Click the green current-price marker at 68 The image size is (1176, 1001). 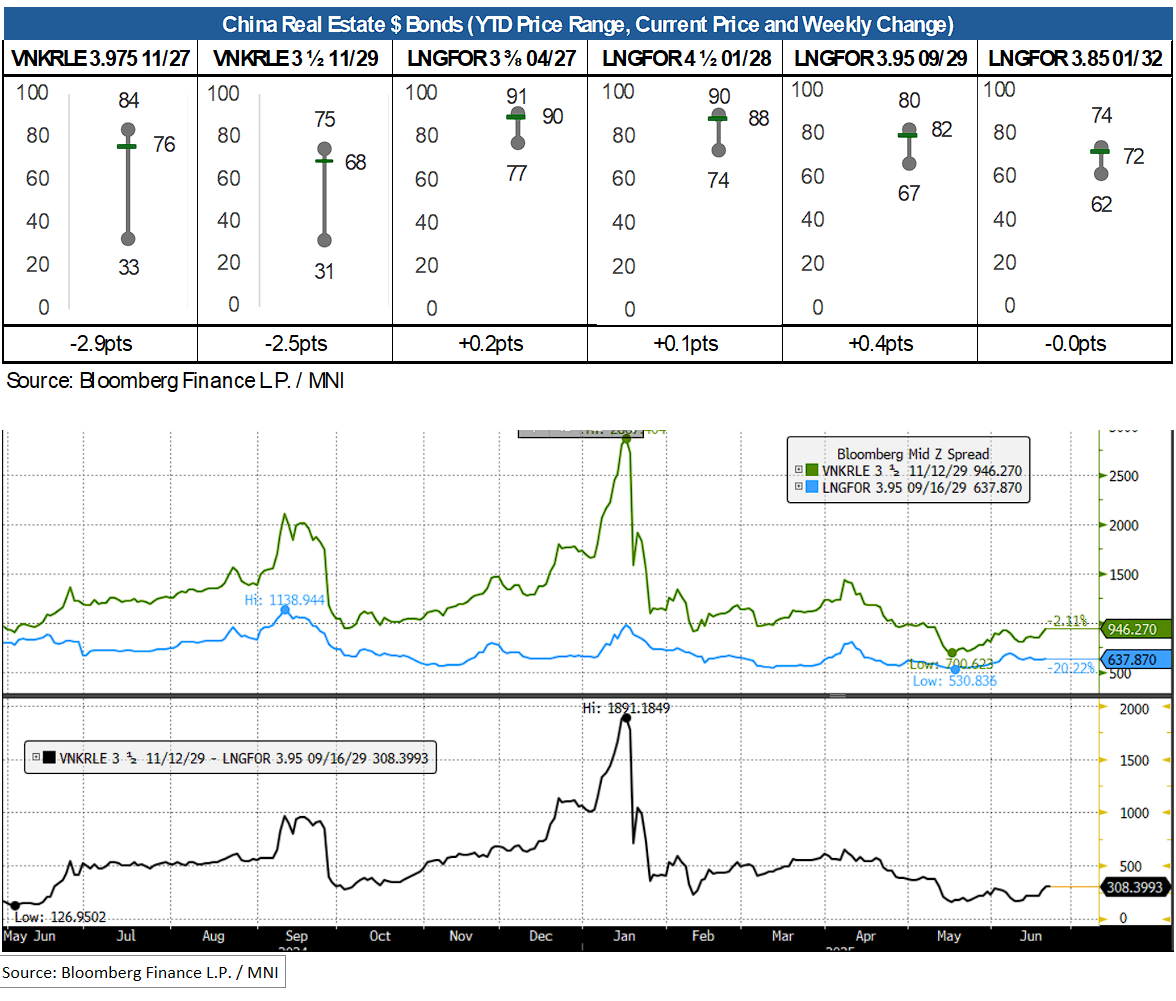pyautogui.click(x=324, y=161)
